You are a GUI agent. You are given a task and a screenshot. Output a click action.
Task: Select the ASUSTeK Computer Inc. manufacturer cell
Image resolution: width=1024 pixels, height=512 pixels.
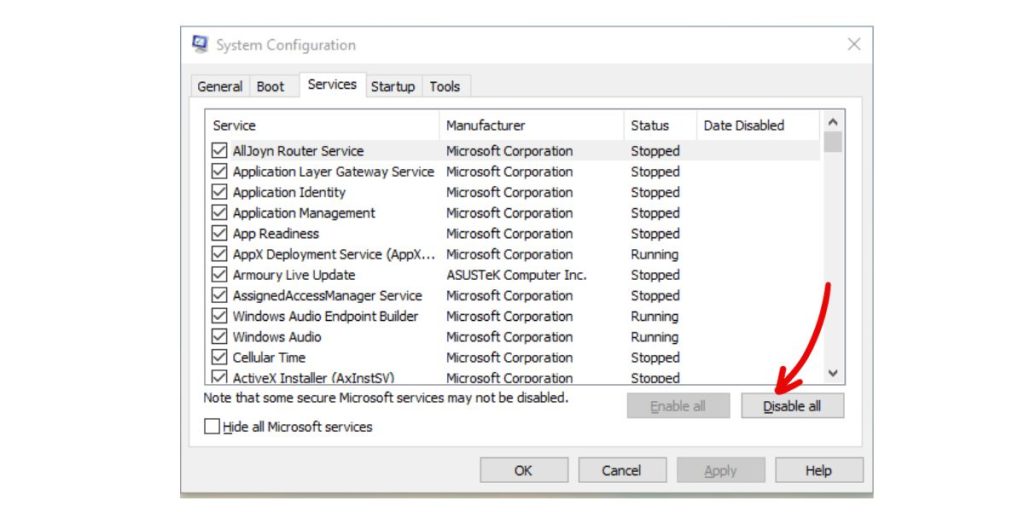[517, 275]
